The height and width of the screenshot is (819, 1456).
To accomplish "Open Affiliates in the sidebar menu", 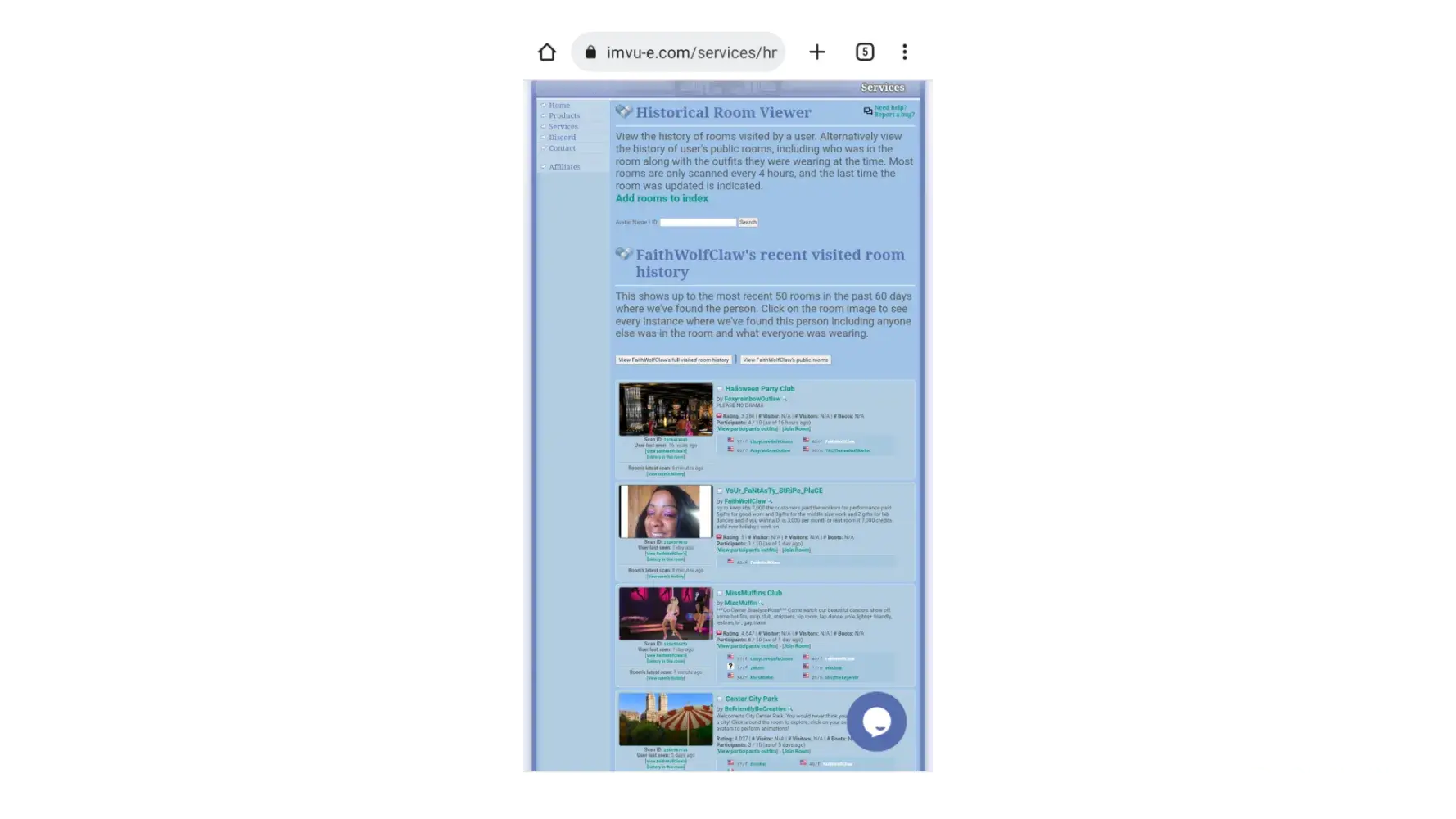I will 564,167.
